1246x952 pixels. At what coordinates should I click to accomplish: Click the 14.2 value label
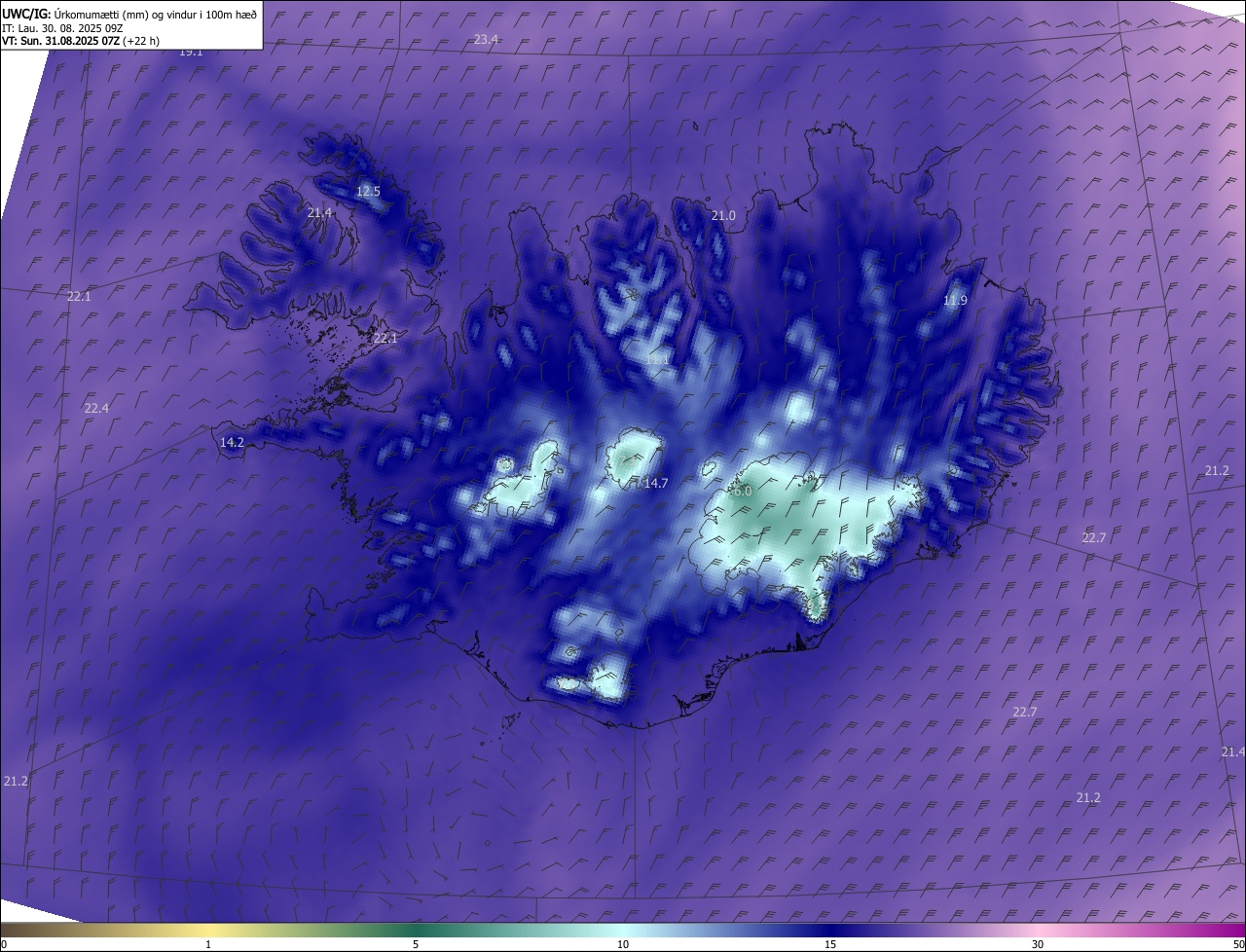(x=232, y=442)
